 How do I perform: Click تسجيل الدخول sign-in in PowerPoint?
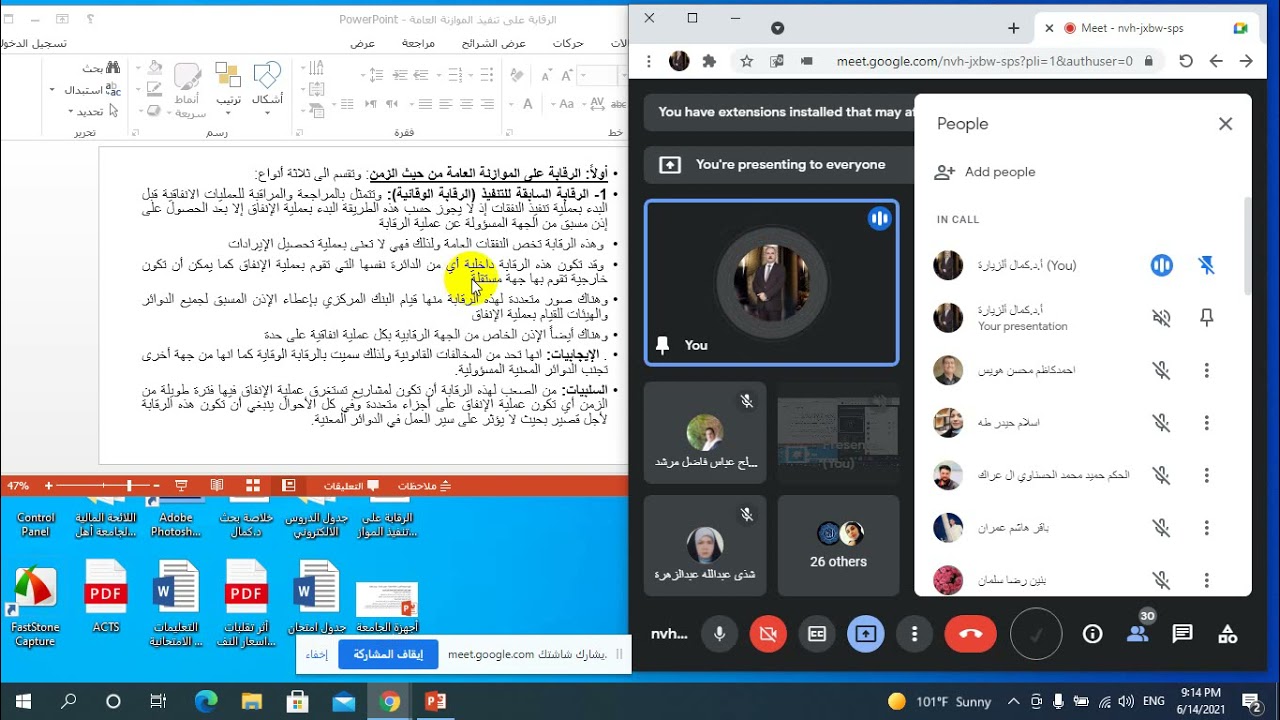click(34, 43)
